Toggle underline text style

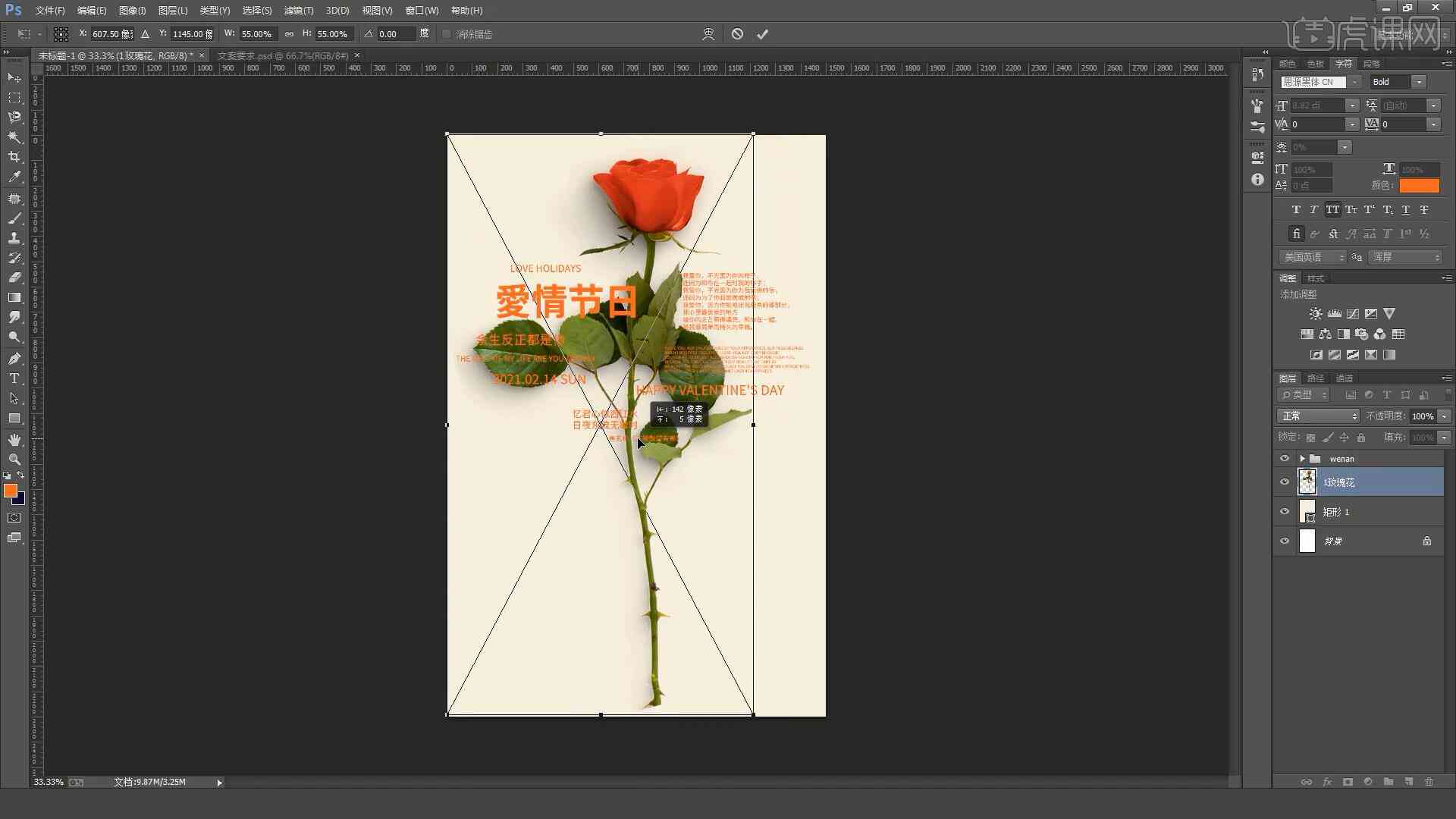pyautogui.click(x=1405, y=210)
